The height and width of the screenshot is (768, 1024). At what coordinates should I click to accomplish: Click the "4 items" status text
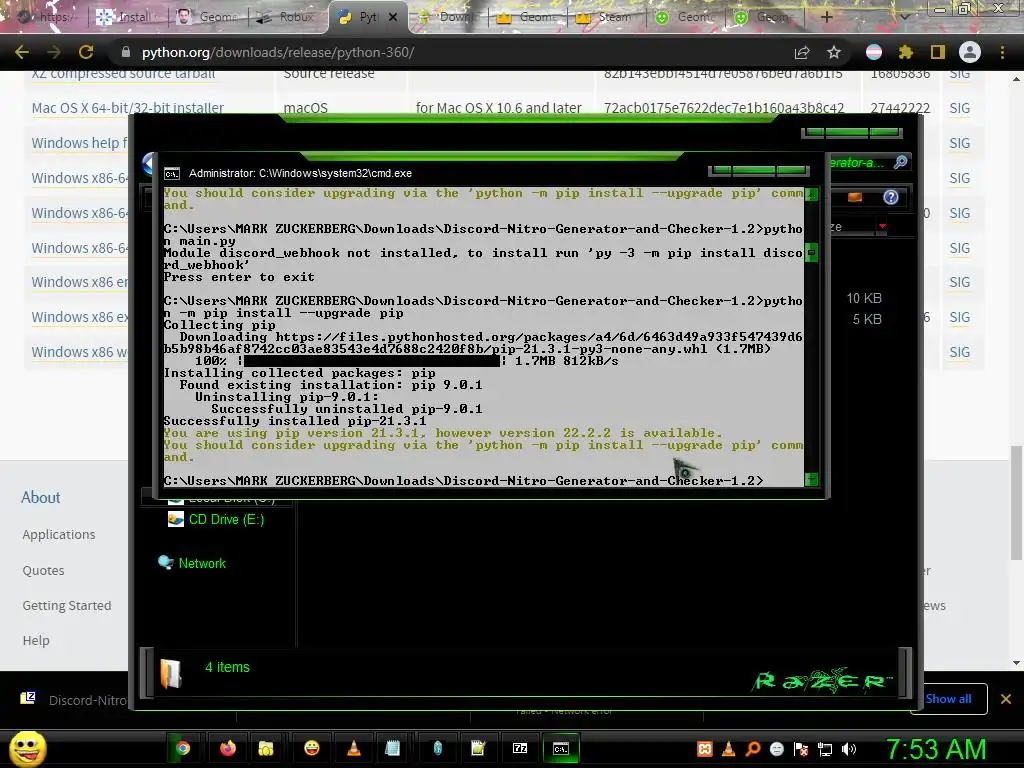227,667
